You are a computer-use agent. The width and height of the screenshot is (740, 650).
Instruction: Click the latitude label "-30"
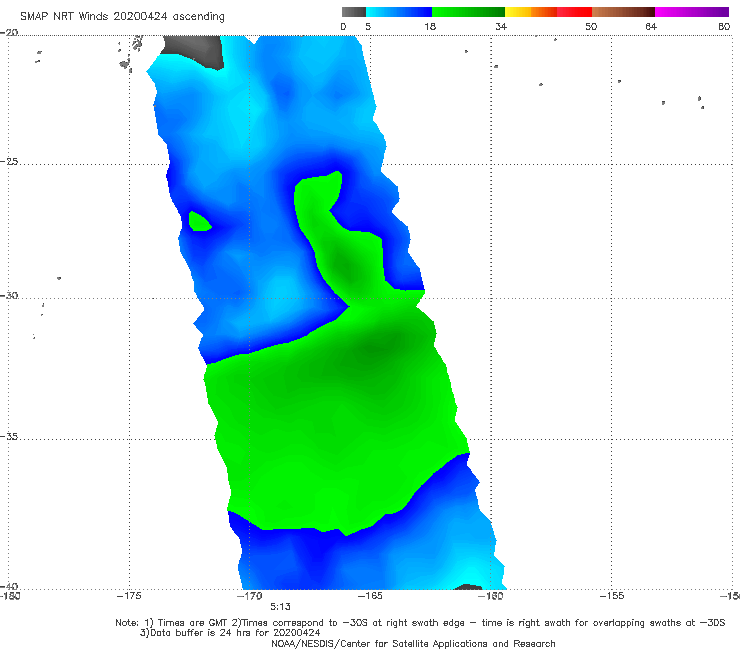tap(9, 295)
